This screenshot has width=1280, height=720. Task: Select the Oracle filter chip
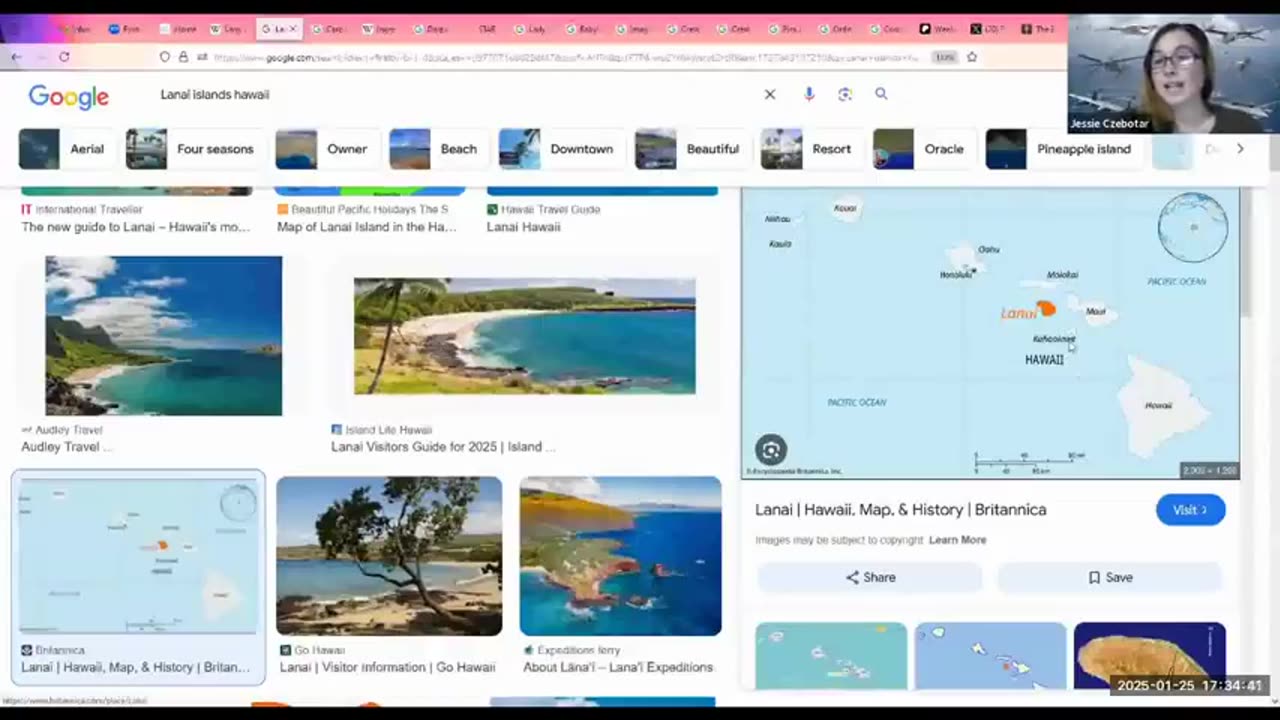923,149
